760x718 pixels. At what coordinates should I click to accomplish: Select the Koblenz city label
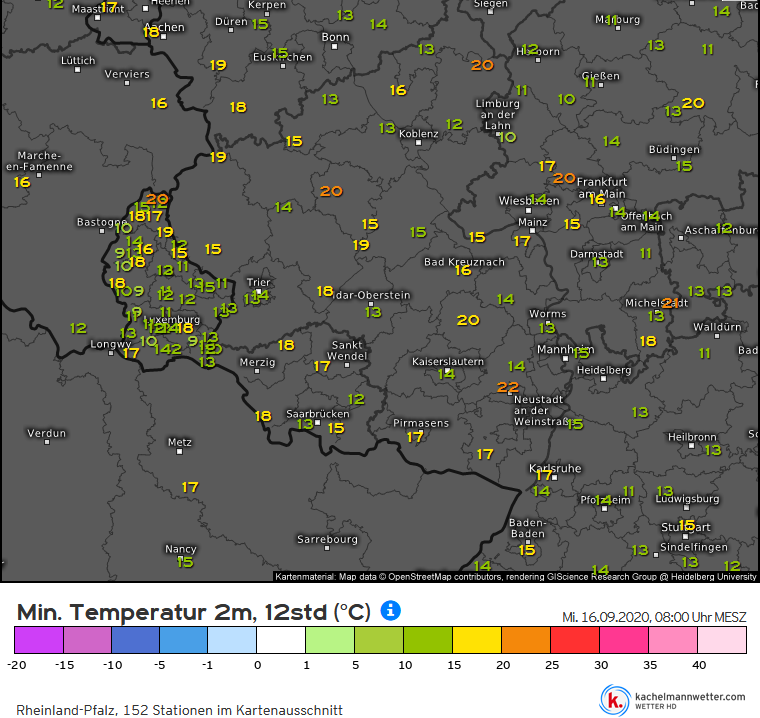(x=418, y=134)
